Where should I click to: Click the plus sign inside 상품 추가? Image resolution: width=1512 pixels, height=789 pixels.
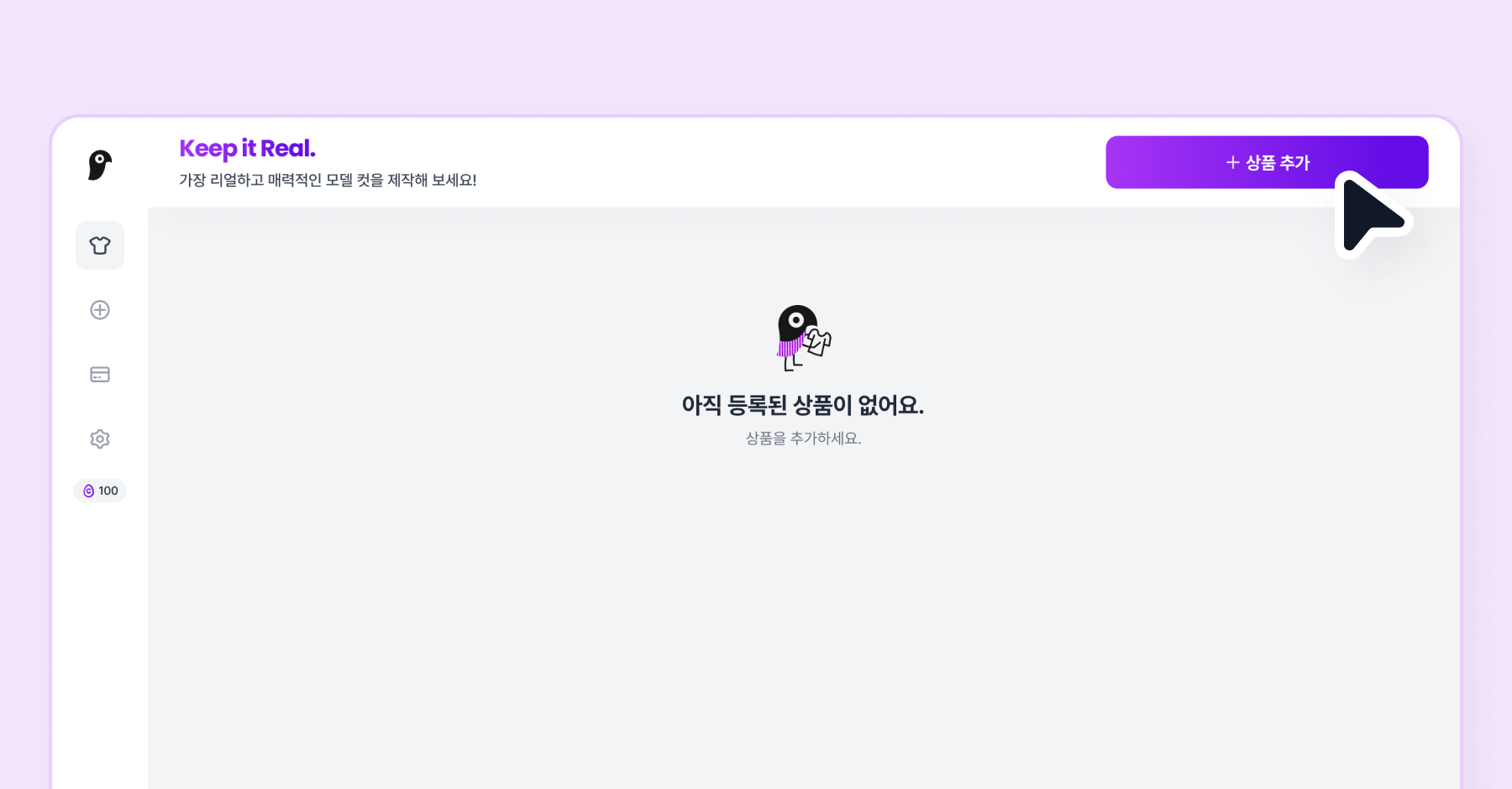(x=1232, y=162)
